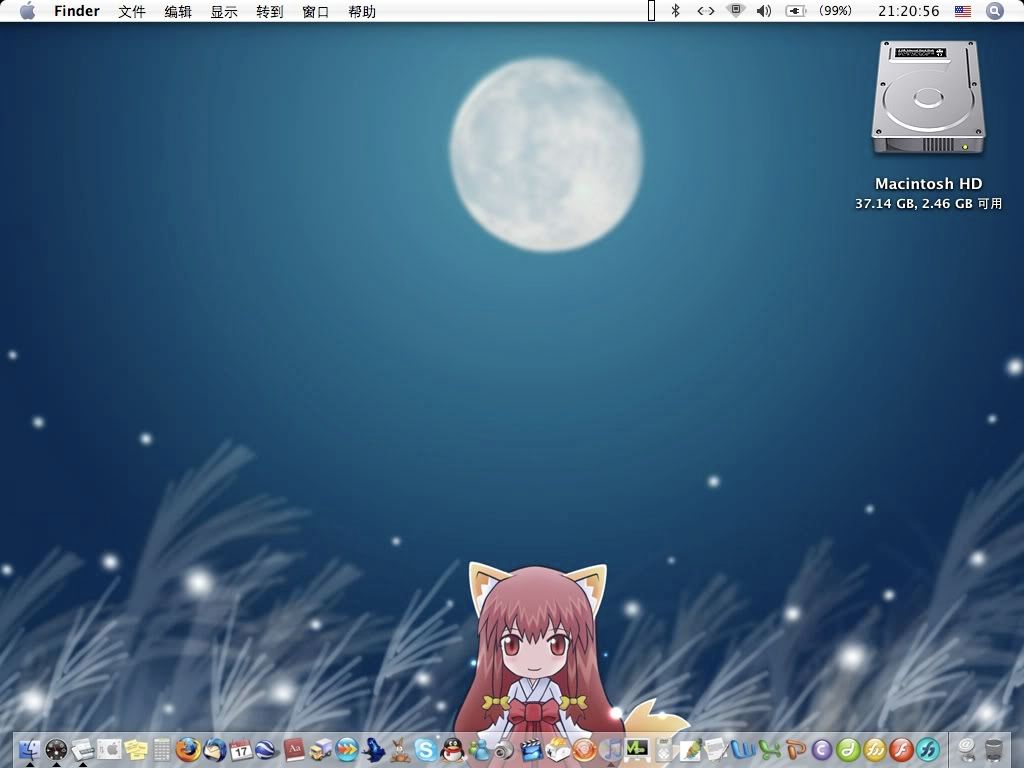
Task: Open the battery power status icon
Action: 795,11
